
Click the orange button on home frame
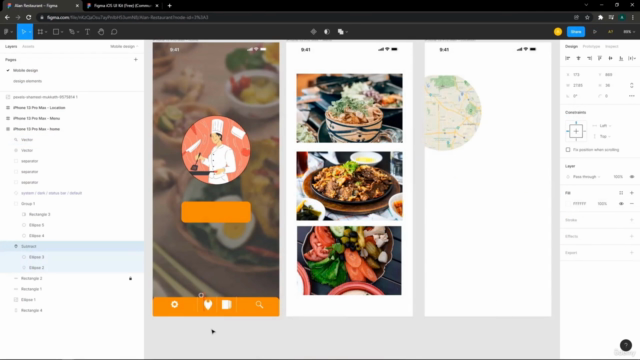click(x=216, y=212)
